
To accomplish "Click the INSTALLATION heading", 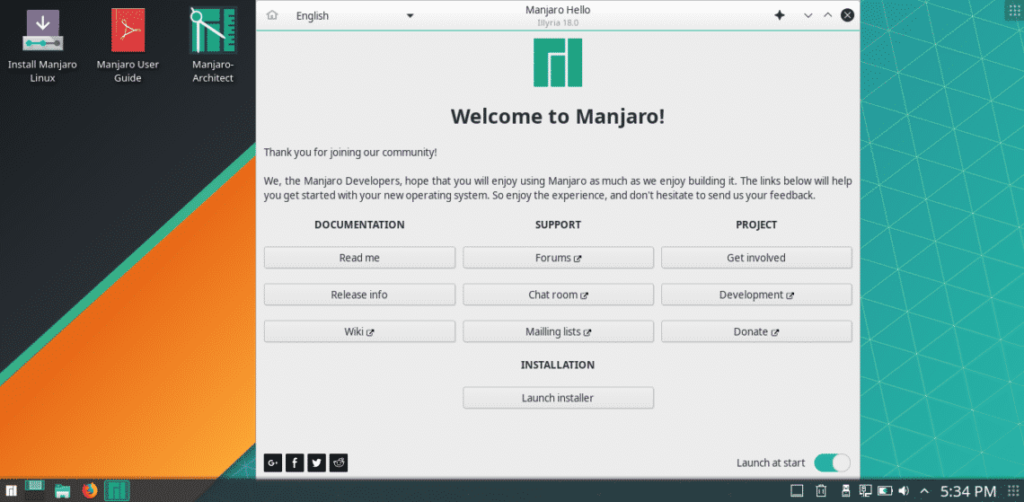I will point(558,365).
